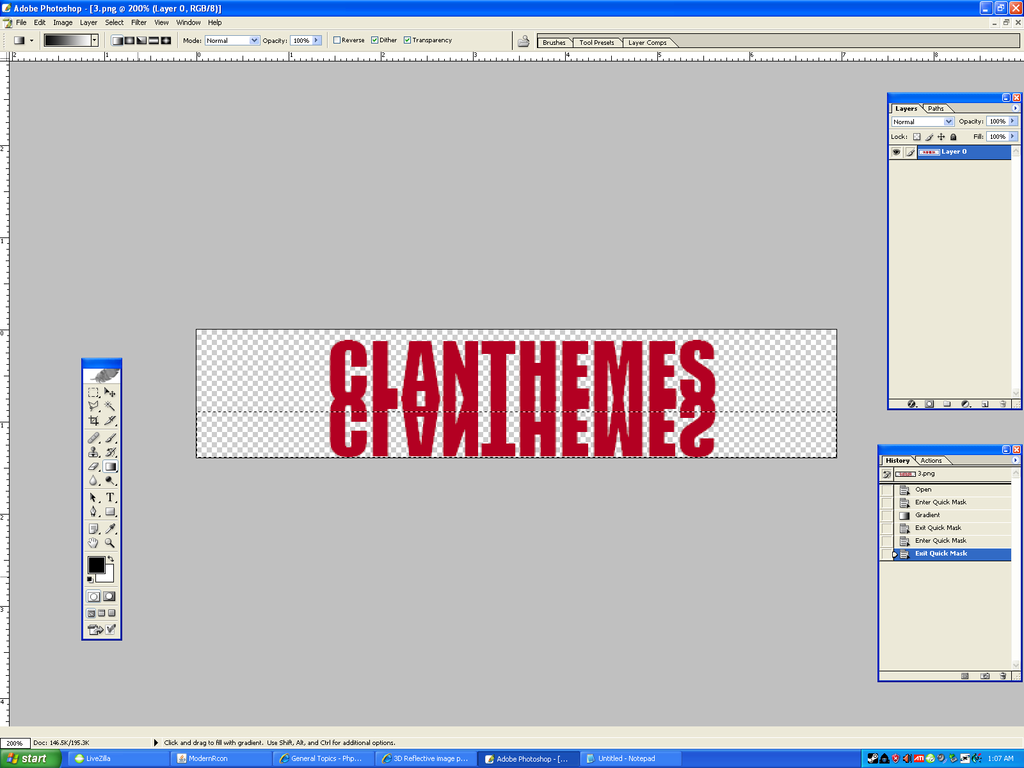Screen dimensions: 1024x768
Task: Select the Path Selection tool
Action: pyautogui.click(x=93, y=498)
